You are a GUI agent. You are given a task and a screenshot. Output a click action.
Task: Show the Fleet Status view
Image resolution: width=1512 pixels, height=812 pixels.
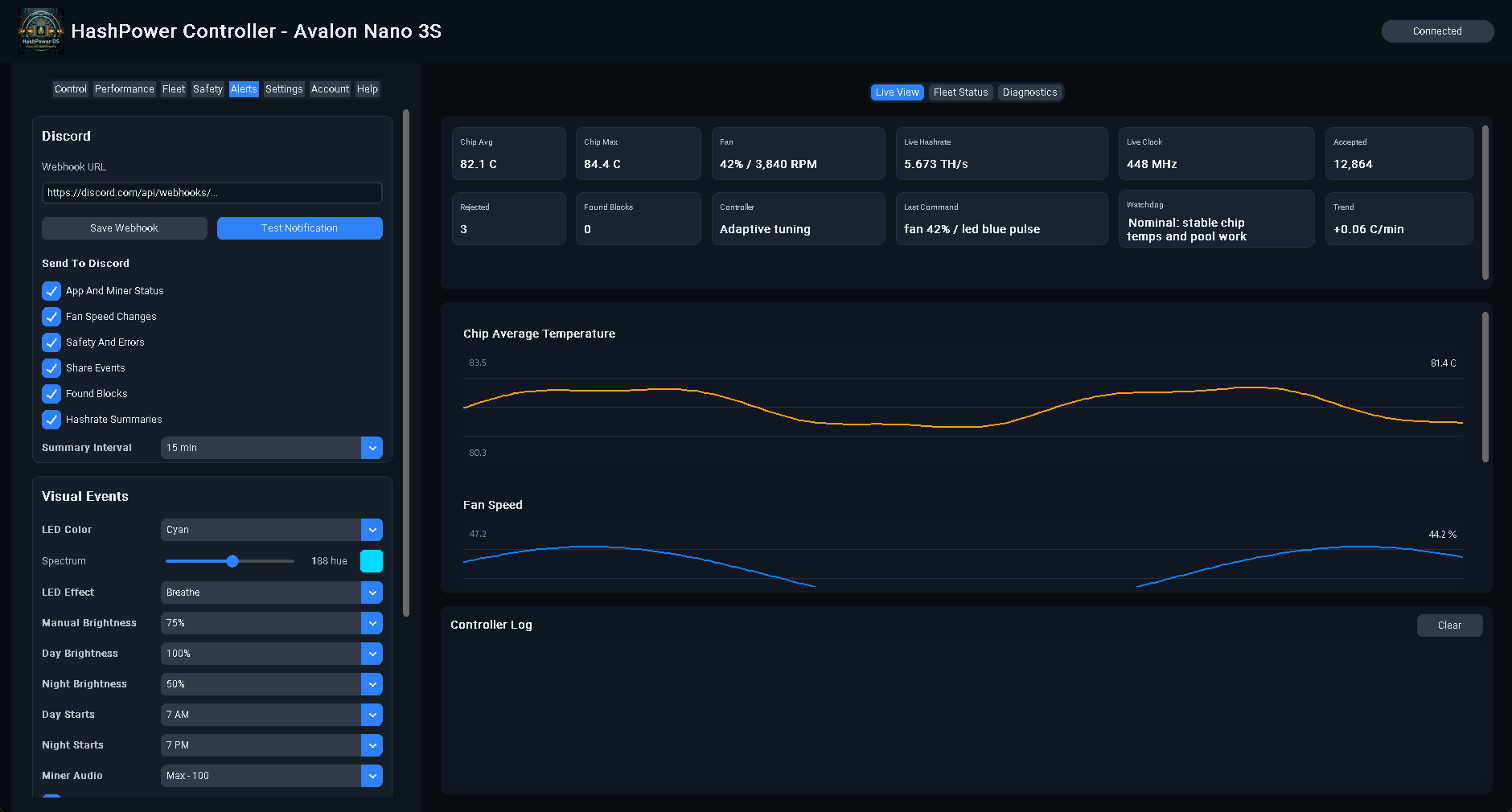coord(960,92)
